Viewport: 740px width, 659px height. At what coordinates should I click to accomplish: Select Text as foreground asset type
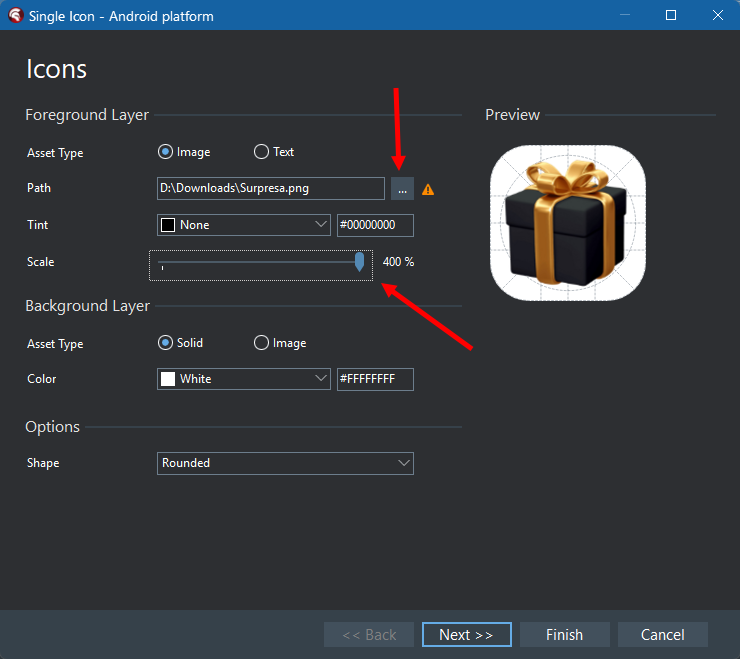pyautogui.click(x=274, y=152)
